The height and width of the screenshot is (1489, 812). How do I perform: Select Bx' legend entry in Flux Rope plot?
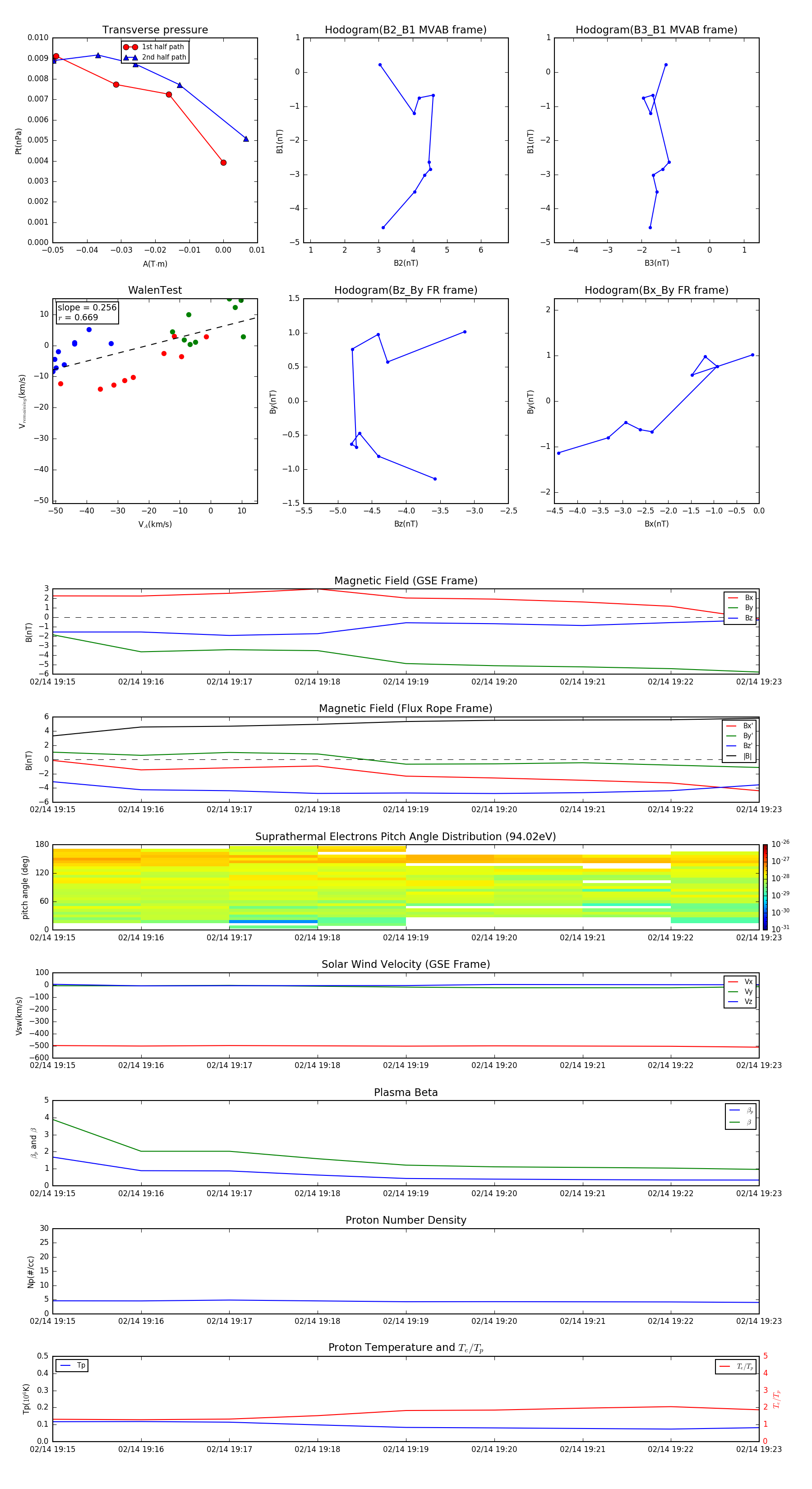[740, 726]
